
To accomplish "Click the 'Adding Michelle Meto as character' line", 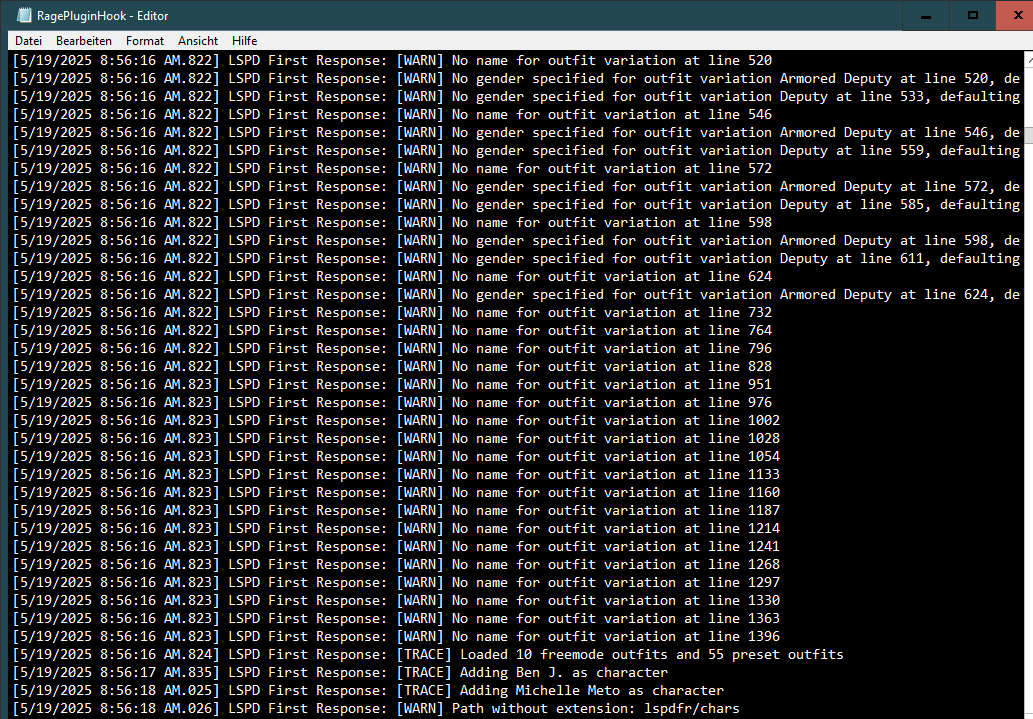I will coord(368,691).
